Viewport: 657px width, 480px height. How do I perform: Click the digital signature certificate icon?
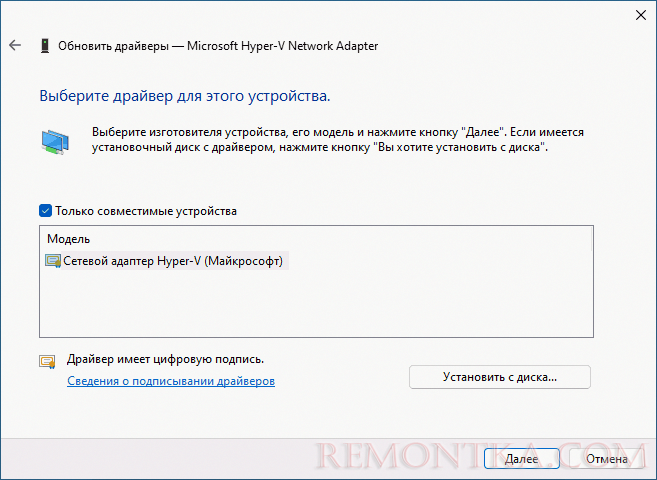tap(47, 361)
